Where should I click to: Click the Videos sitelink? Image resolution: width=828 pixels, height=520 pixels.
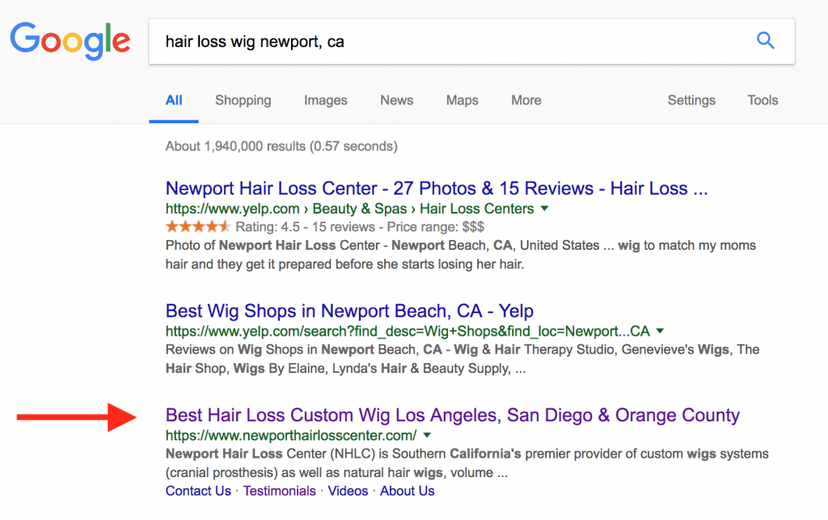pos(348,491)
